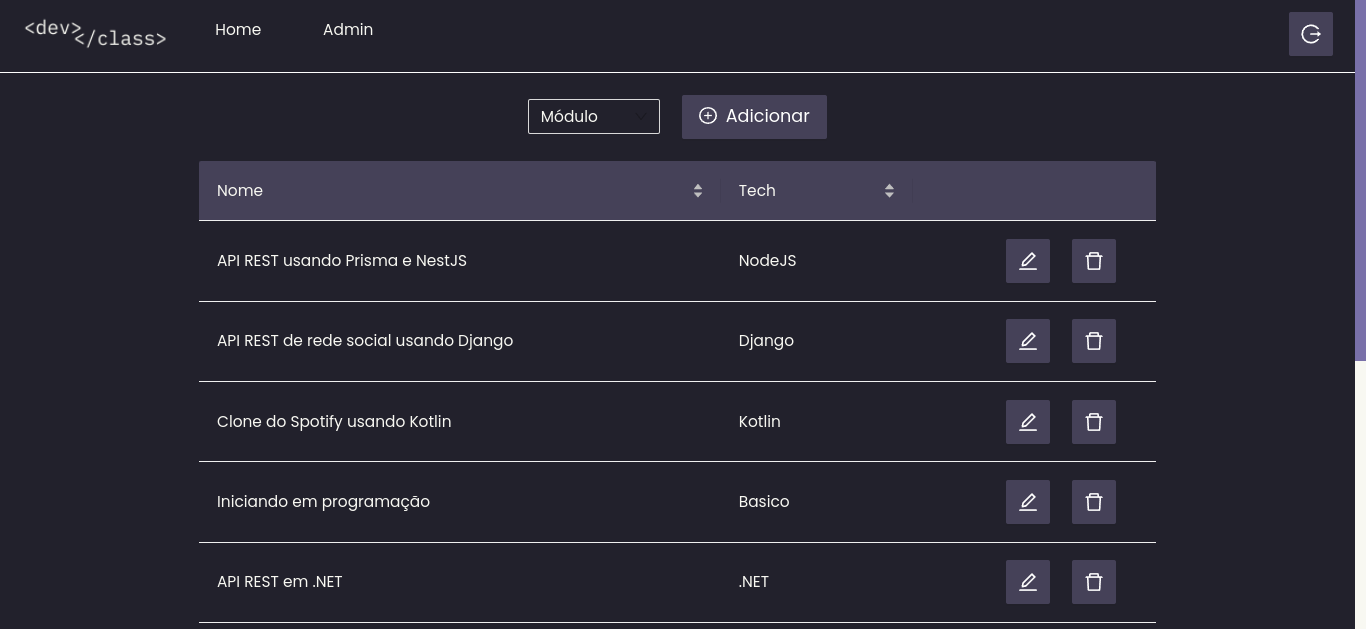This screenshot has height=629, width=1366.
Task: Delete the Clone do Spotify usando Kotlin row
Action: (x=1094, y=422)
